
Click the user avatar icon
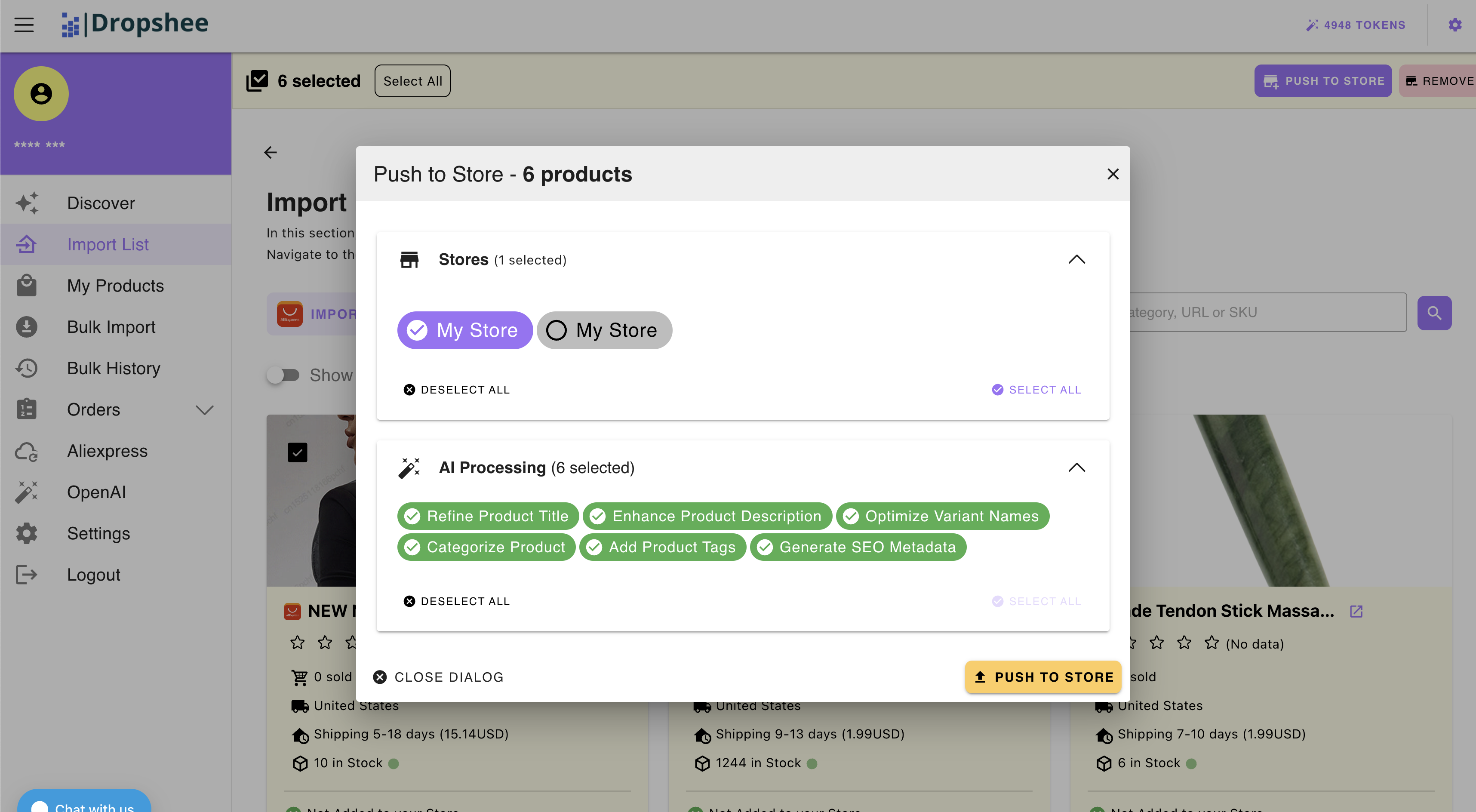pyautogui.click(x=41, y=94)
